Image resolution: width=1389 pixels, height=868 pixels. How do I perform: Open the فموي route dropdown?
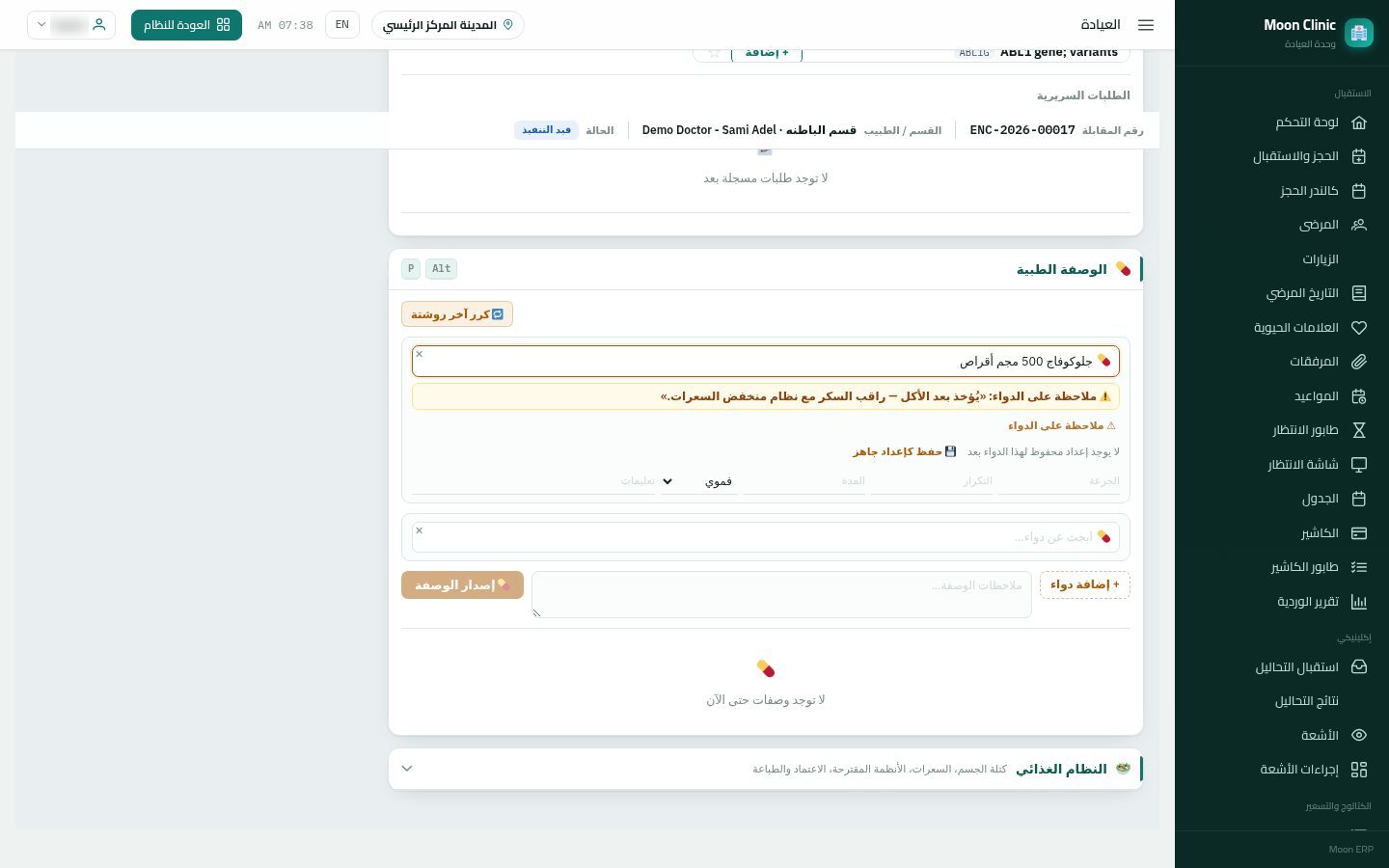(699, 481)
